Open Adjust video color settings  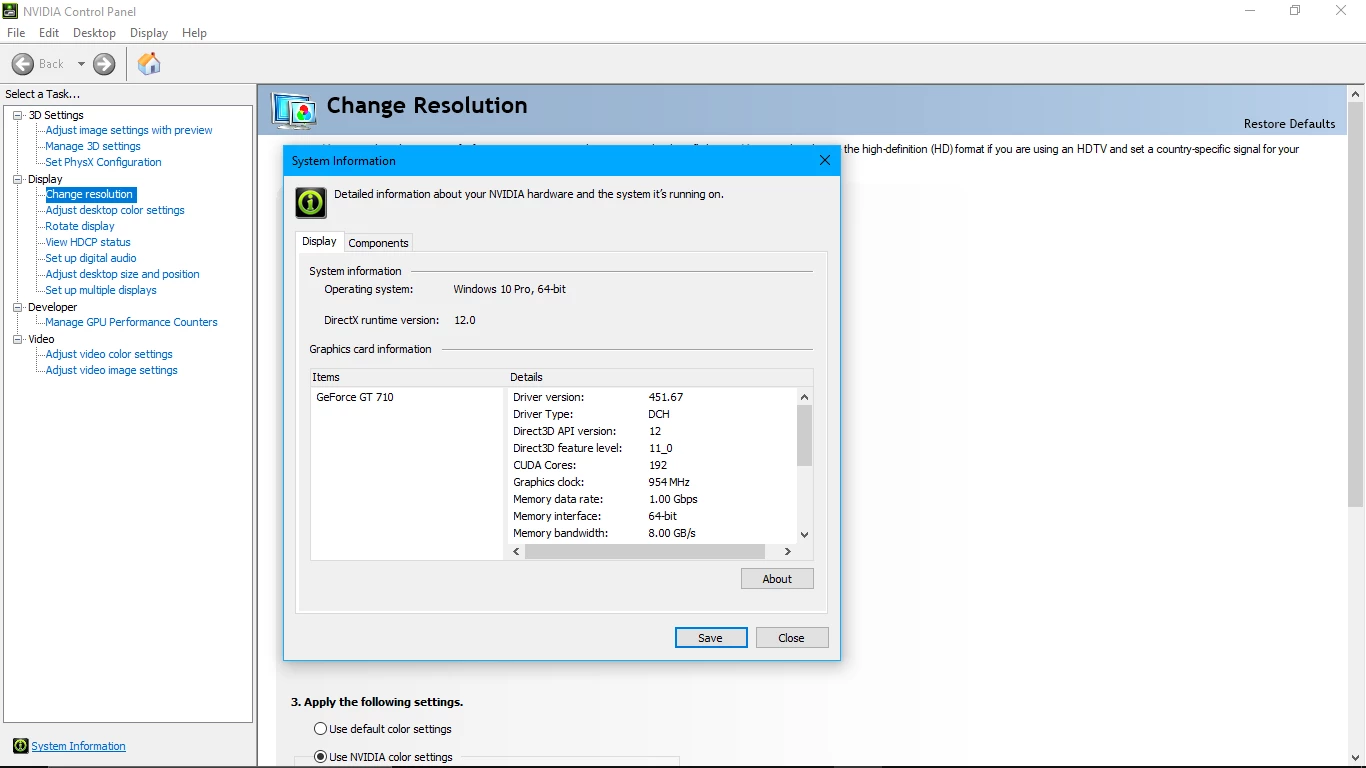[x=109, y=354]
